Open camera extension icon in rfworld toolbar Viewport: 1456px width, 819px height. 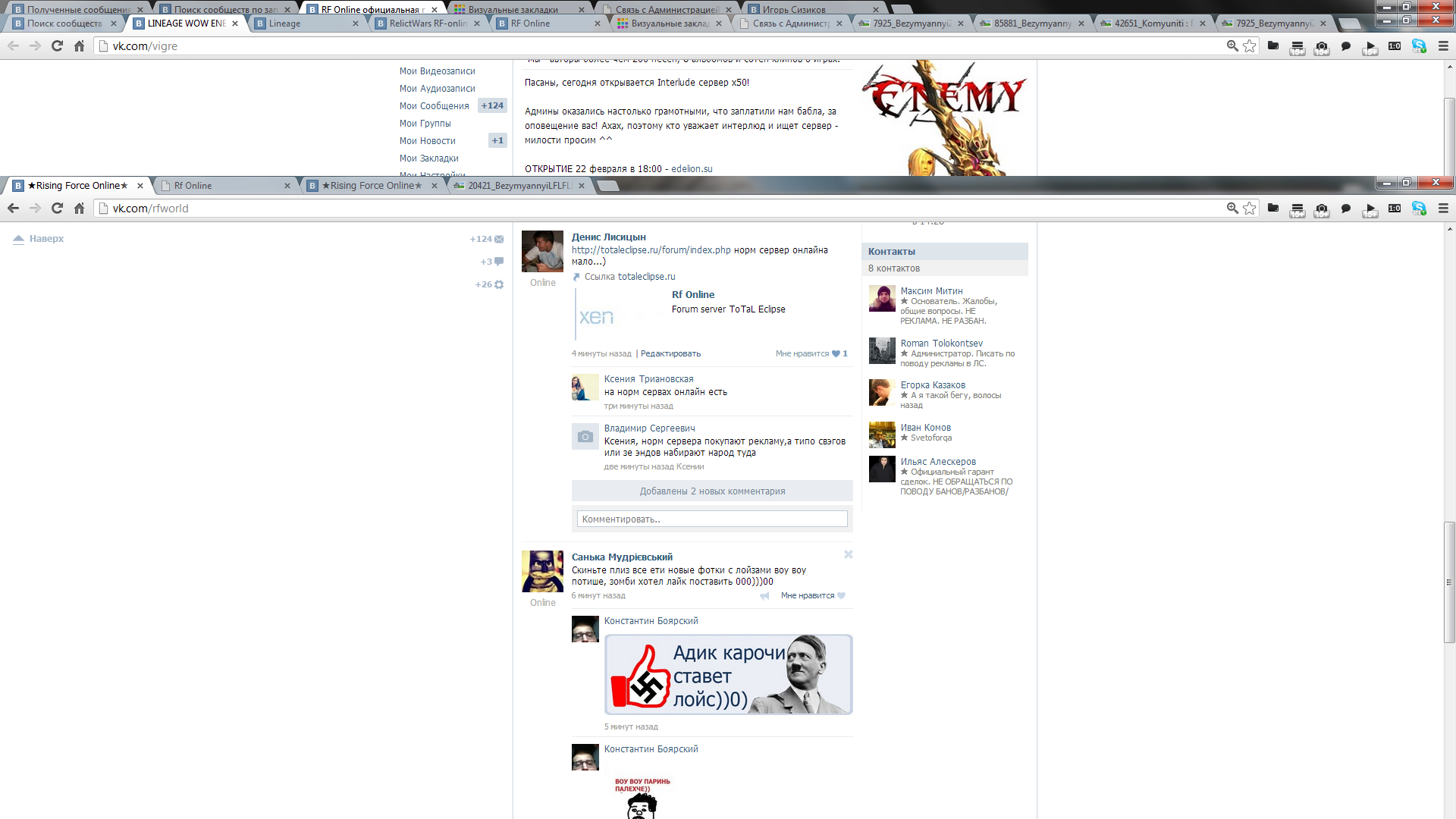point(1322,209)
